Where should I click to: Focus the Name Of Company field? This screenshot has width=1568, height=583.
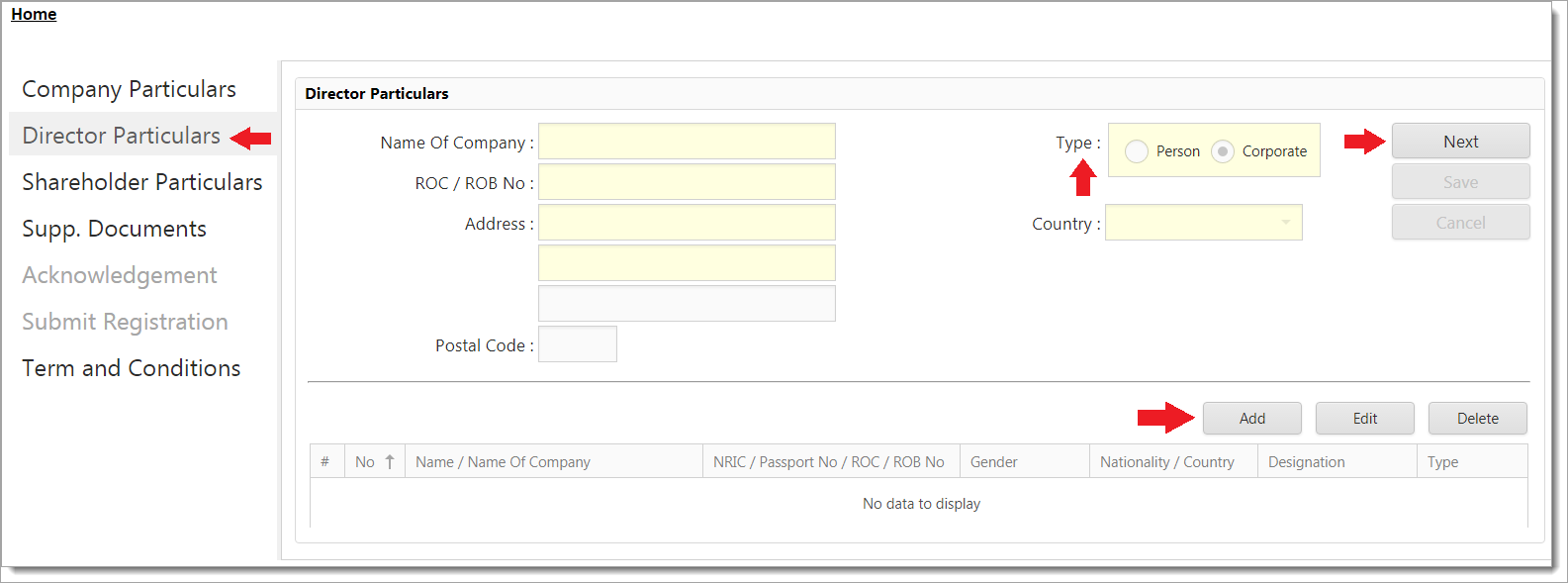687,142
